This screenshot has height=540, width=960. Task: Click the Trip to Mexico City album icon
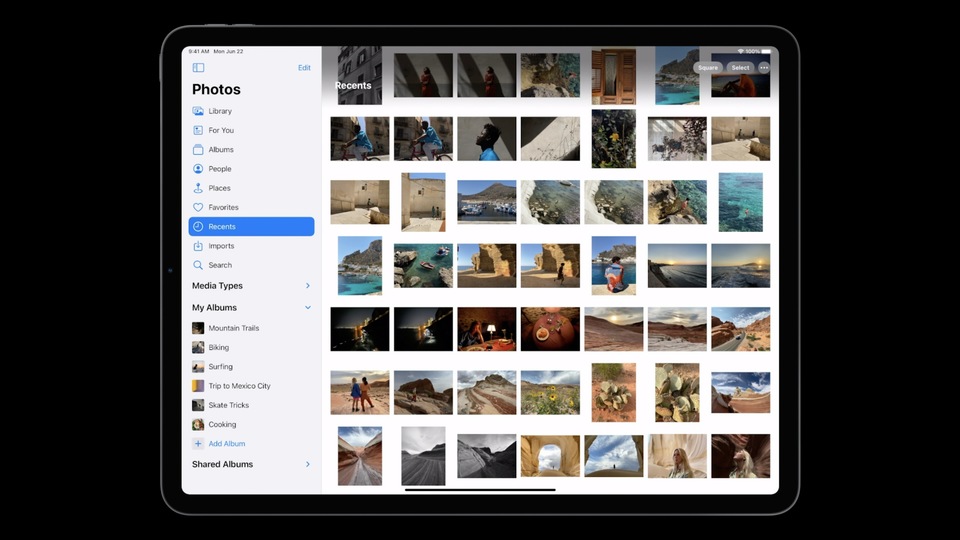tap(198, 386)
